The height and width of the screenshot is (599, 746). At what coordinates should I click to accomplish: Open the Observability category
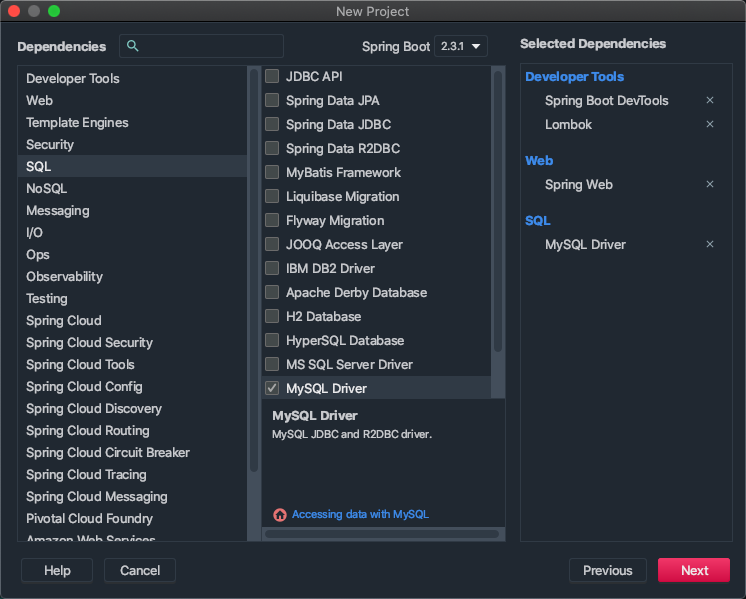click(x=132, y=276)
